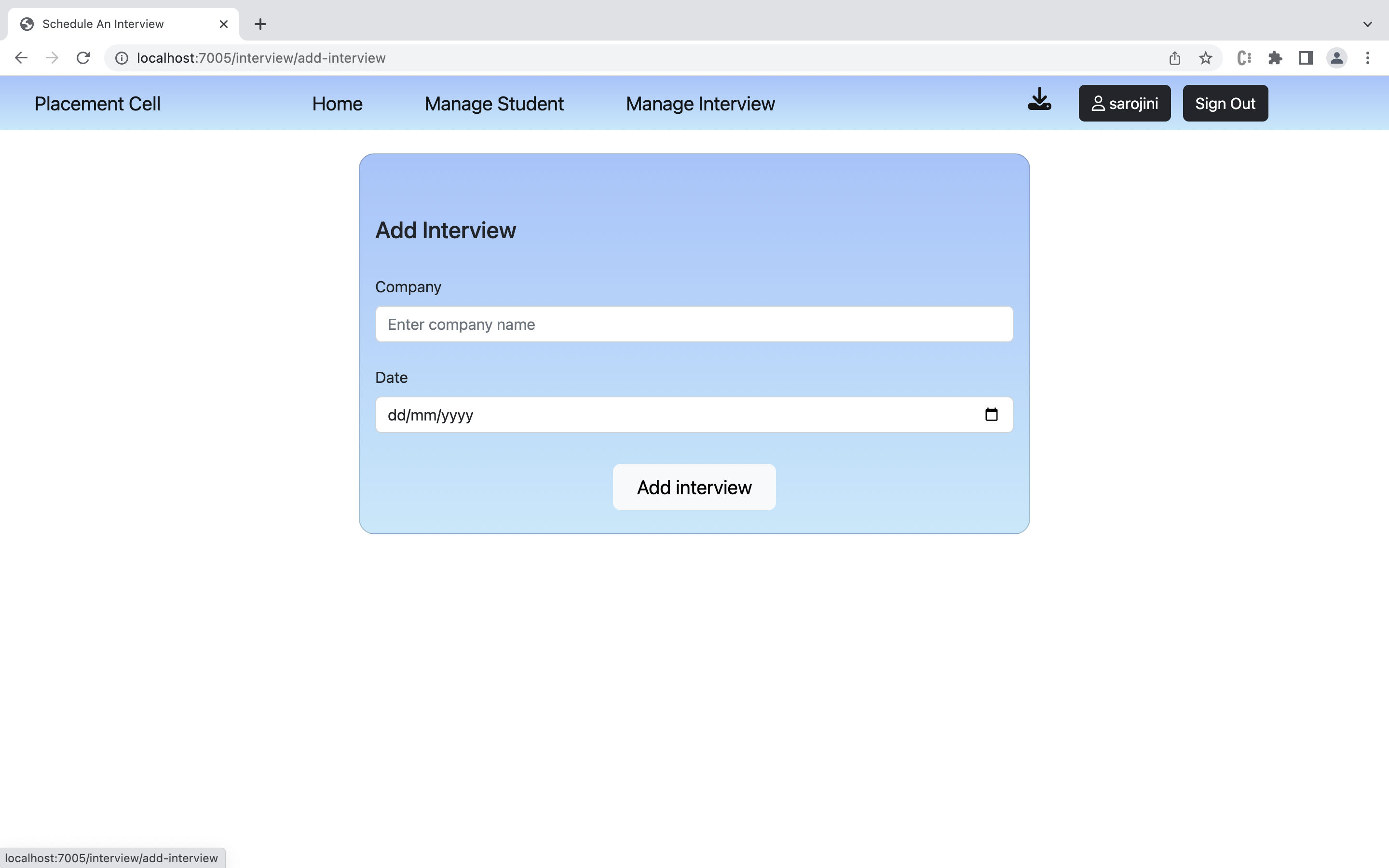Click the browser profile avatar icon
Image resolution: width=1389 pixels, height=868 pixels.
(x=1337, y=57)
